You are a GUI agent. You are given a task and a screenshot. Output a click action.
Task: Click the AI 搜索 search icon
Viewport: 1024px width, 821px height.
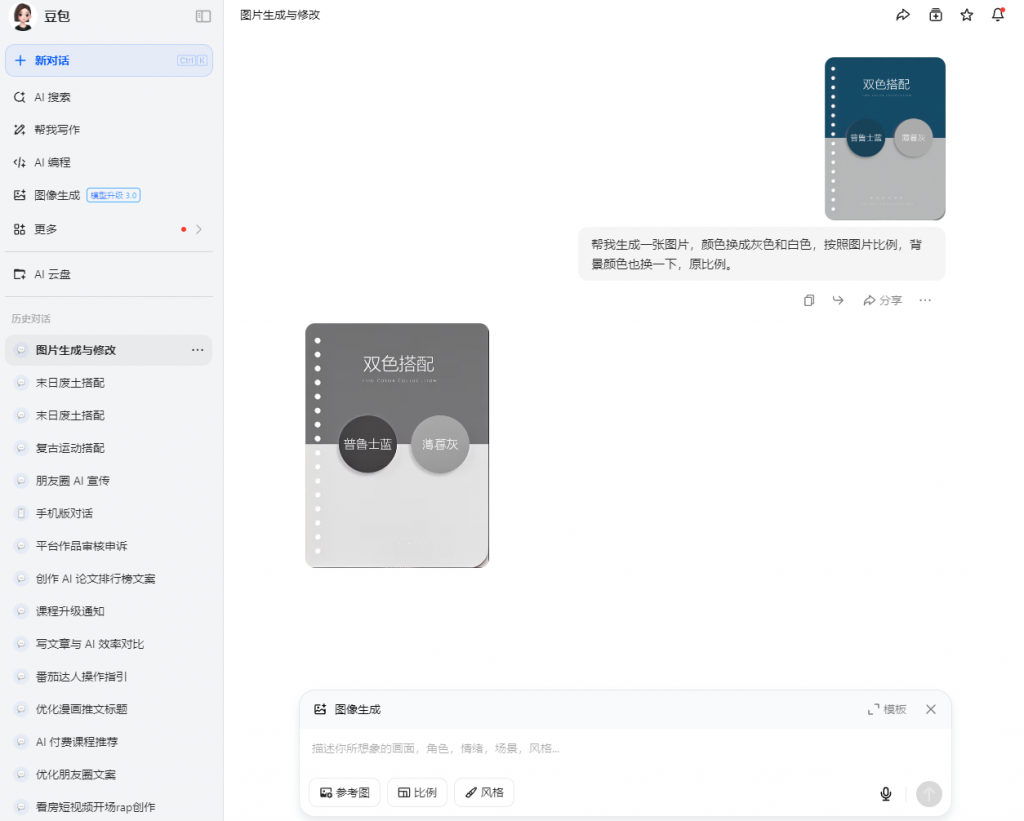pos(20,97)
